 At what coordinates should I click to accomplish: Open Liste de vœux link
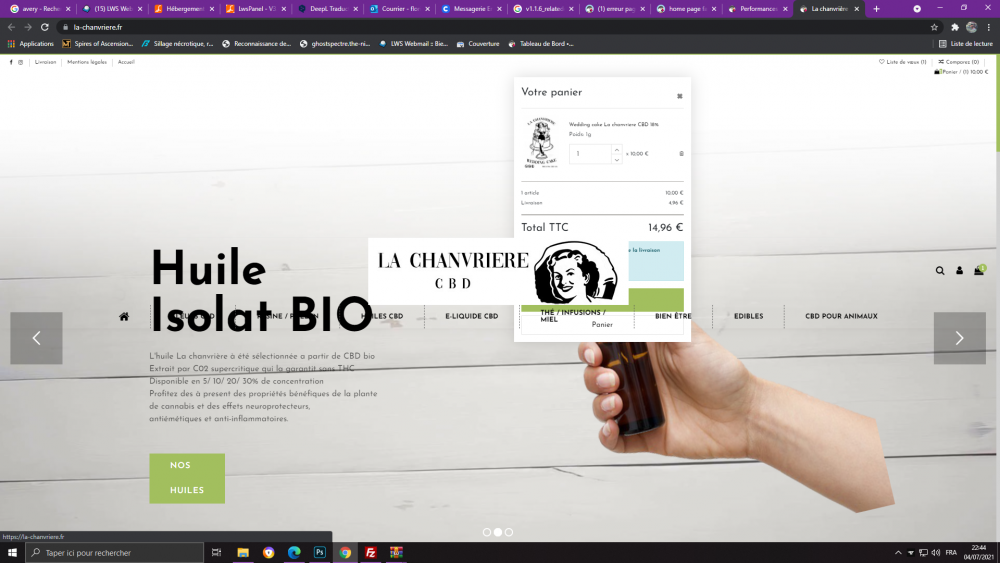[x=902, y=62]
